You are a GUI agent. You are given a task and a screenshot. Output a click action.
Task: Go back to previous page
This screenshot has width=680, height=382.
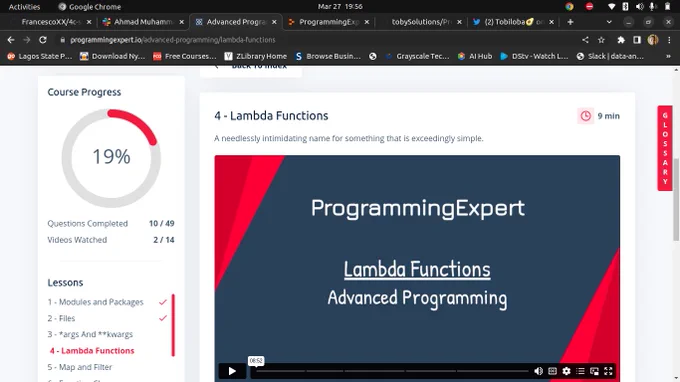tap(11, 40)
